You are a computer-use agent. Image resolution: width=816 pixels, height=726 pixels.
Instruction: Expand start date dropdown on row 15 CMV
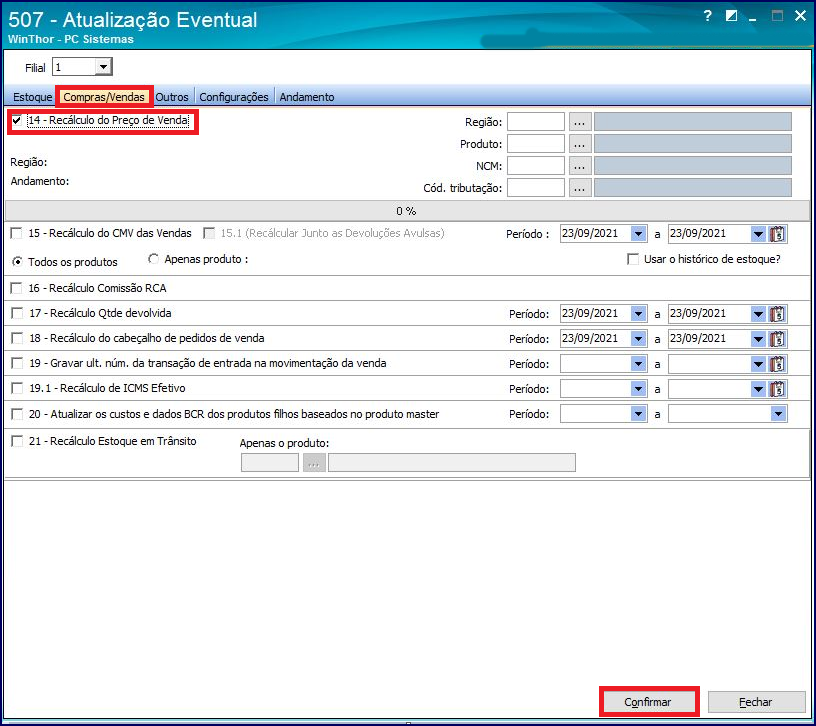(639, 234)
